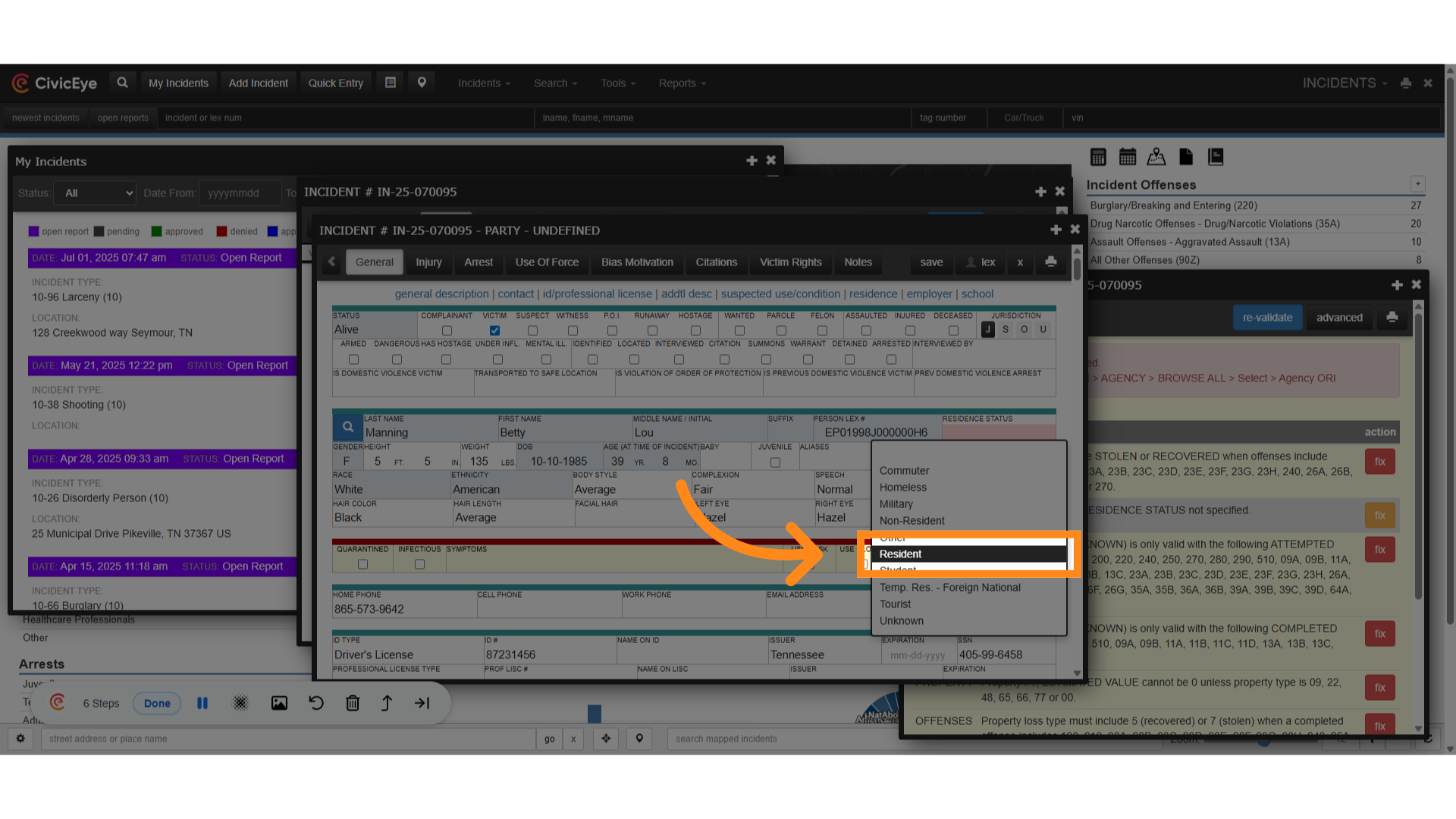Screen dimensions: 1456x819
Task: Click the skip-to-end arrow in recorder toolbar
Action: pyautogui.click(x=422, y=703)
